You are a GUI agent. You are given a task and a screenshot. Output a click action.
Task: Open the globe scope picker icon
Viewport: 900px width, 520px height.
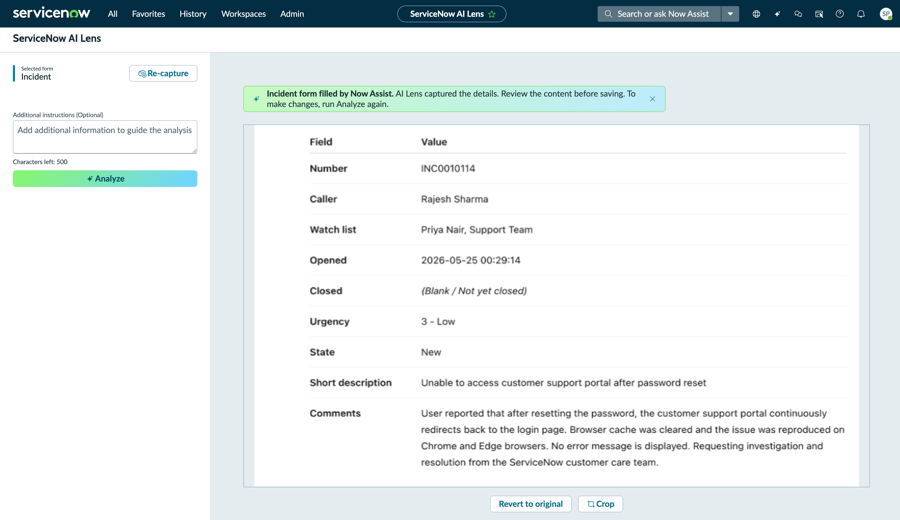(x=757, y=14)
